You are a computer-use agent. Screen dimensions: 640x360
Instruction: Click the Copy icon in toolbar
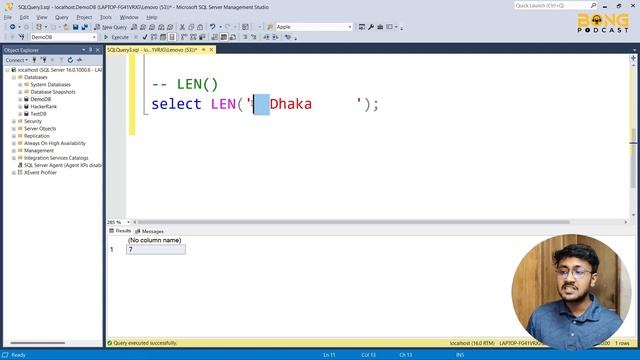pos(191,27)
